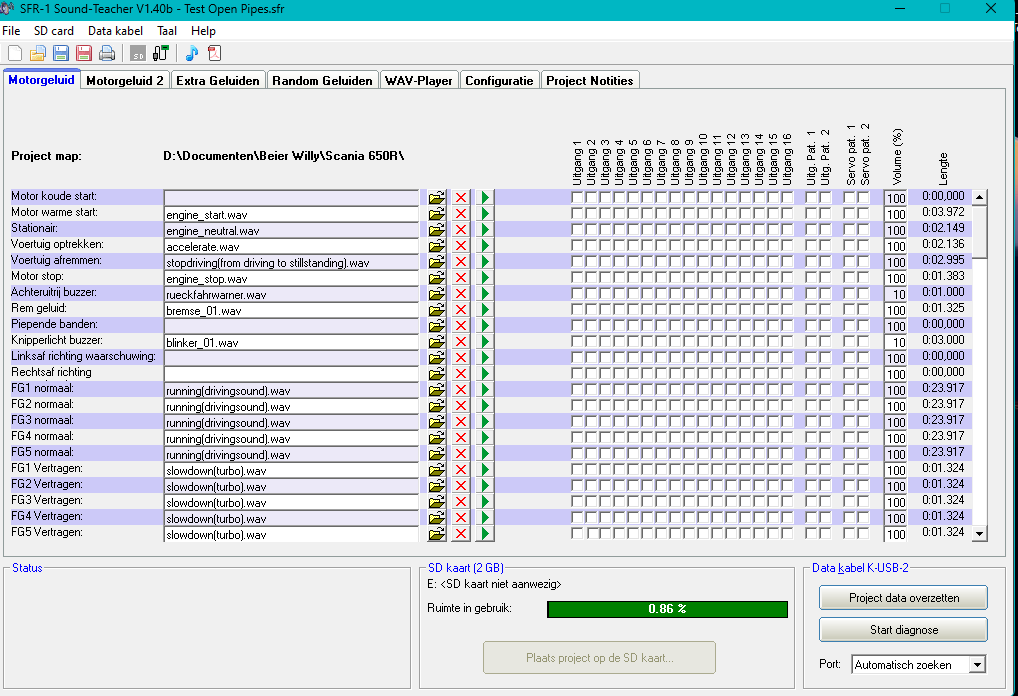Play the FG2 Vertragen slowdown sound
Viewport: 1018px width, 696px height.
[x=485, y=486]
